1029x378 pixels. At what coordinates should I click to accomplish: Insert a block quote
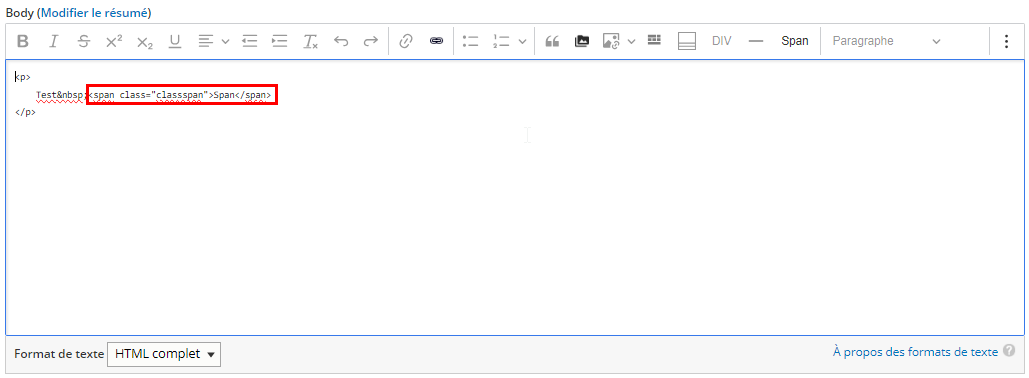click(x=552, y=41)
